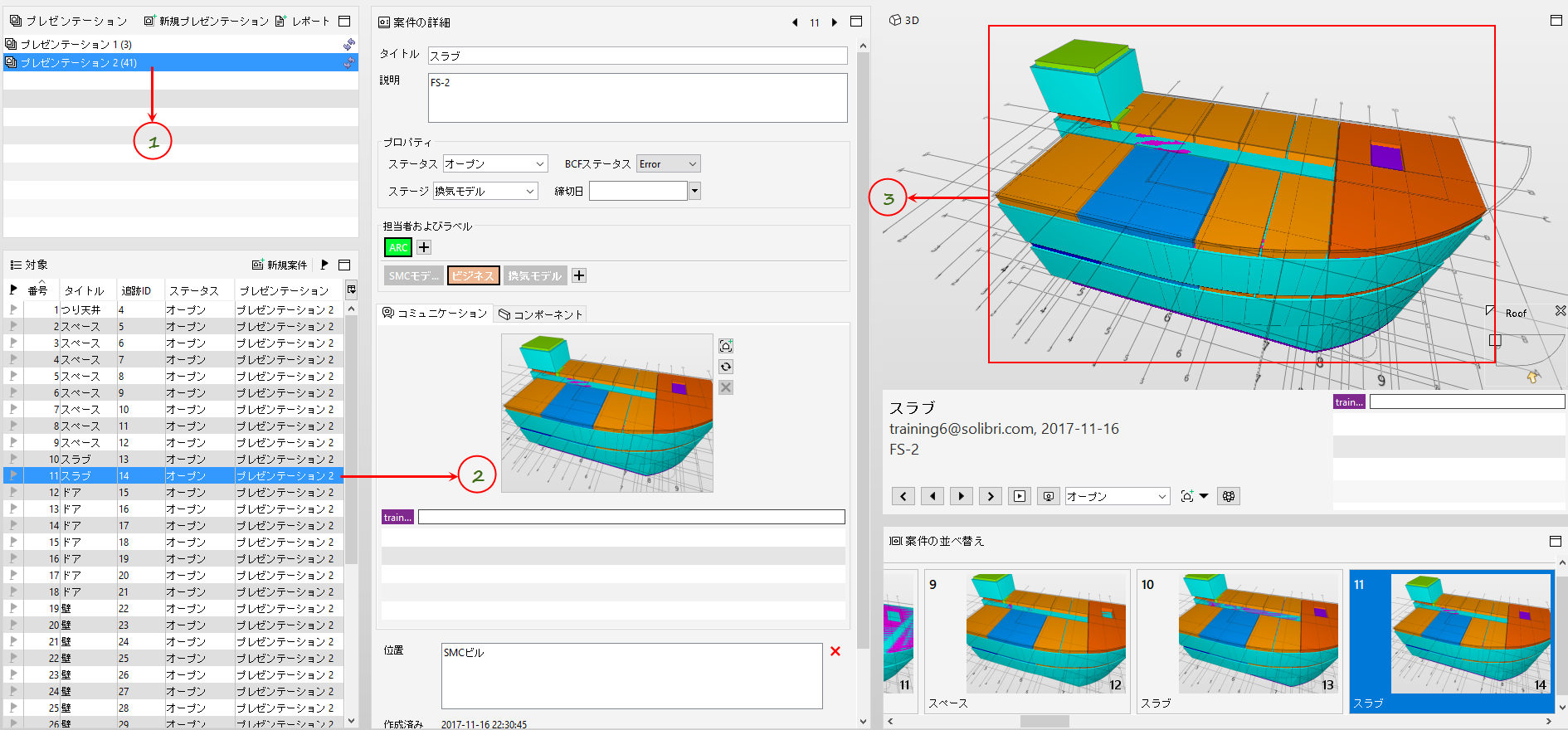Screen dimensions: 1568x730
Task: Select プレゼンテーション 2 (41) in the list
Action: (181, 62)
